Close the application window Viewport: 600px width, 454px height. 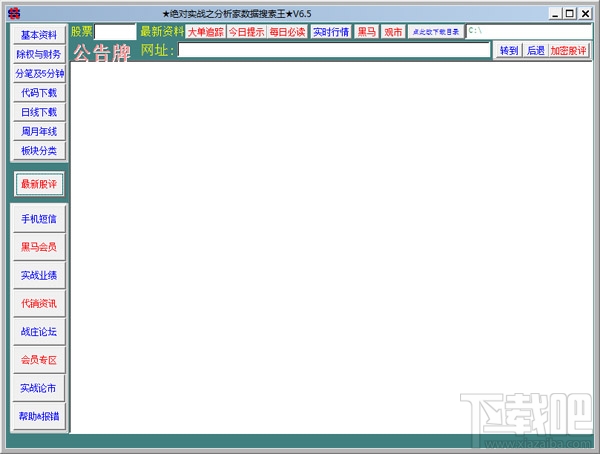(x=585, y=14)
